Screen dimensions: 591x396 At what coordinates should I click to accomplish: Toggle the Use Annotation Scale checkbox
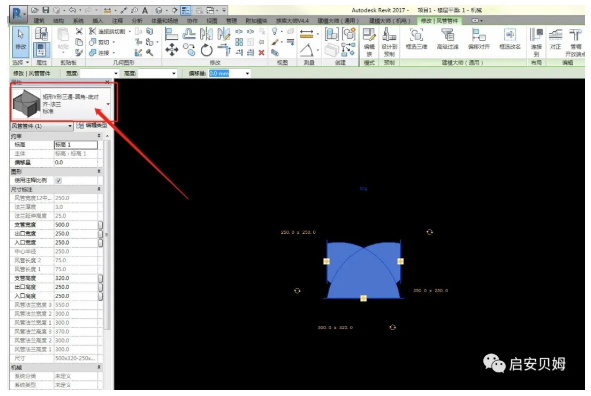coord(59,180)
